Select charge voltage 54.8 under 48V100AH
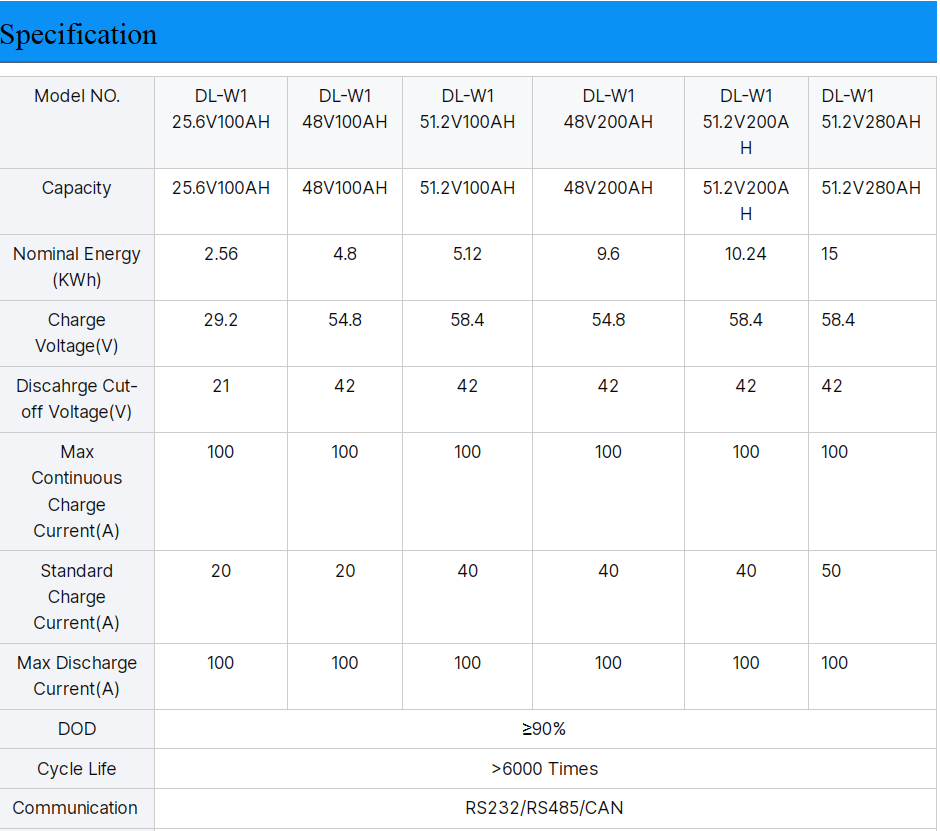The width and height of the screenshot is (940, 831). pyautogui.click(x=345, y=320)
